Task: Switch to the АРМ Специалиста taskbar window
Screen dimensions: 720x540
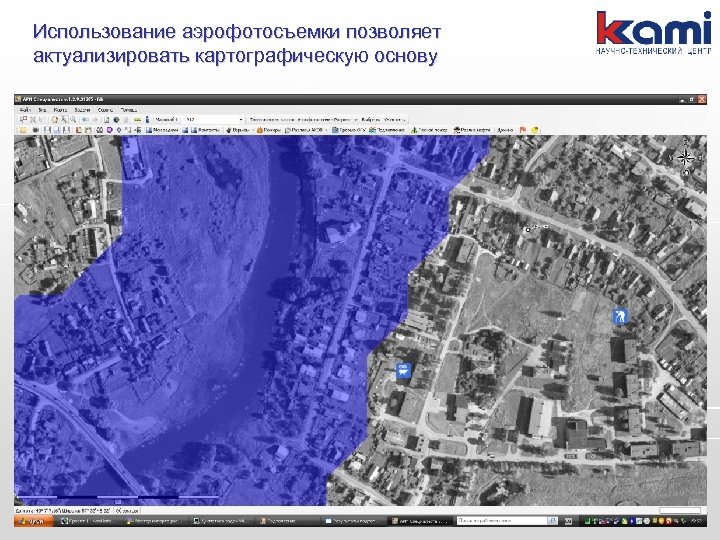Action: (420, 521)
